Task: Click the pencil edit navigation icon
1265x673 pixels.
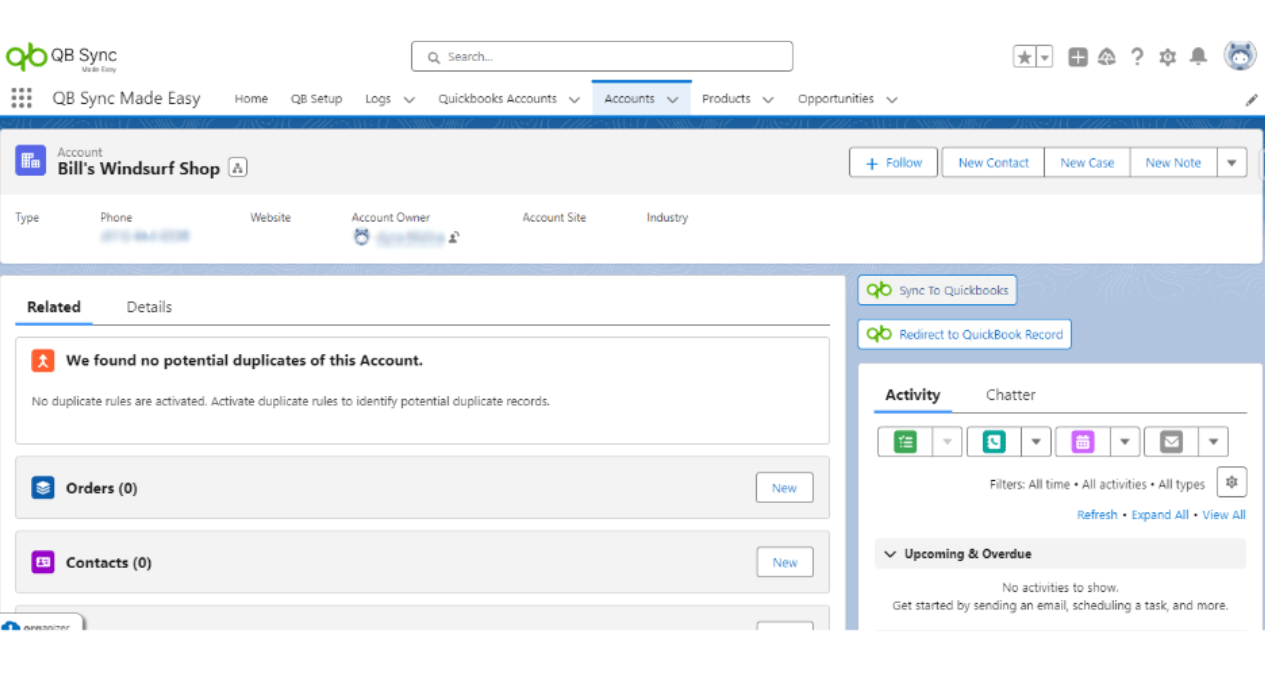Action: [1251, 100]
